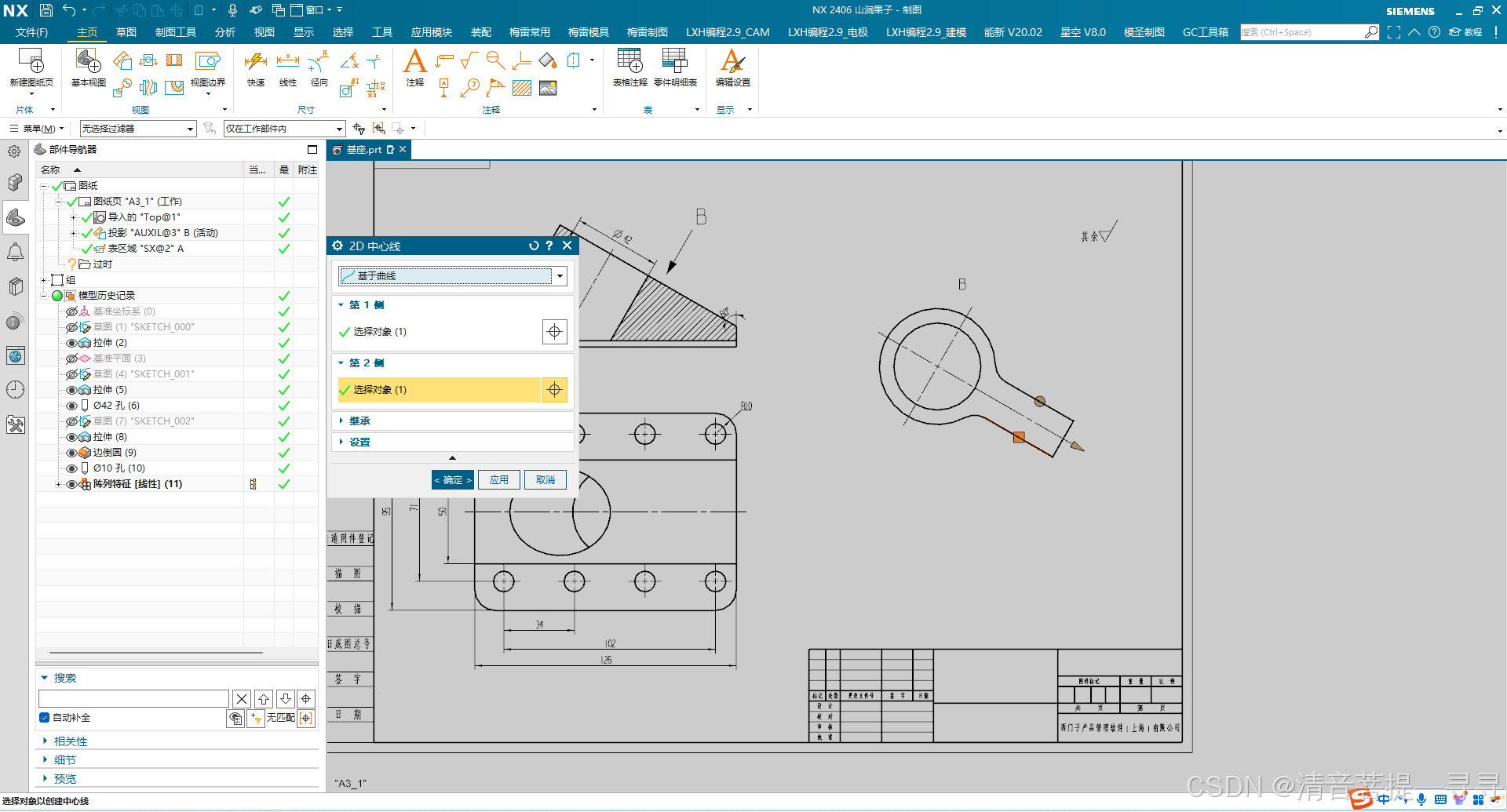Click the command search input field

coord(1301,32)
